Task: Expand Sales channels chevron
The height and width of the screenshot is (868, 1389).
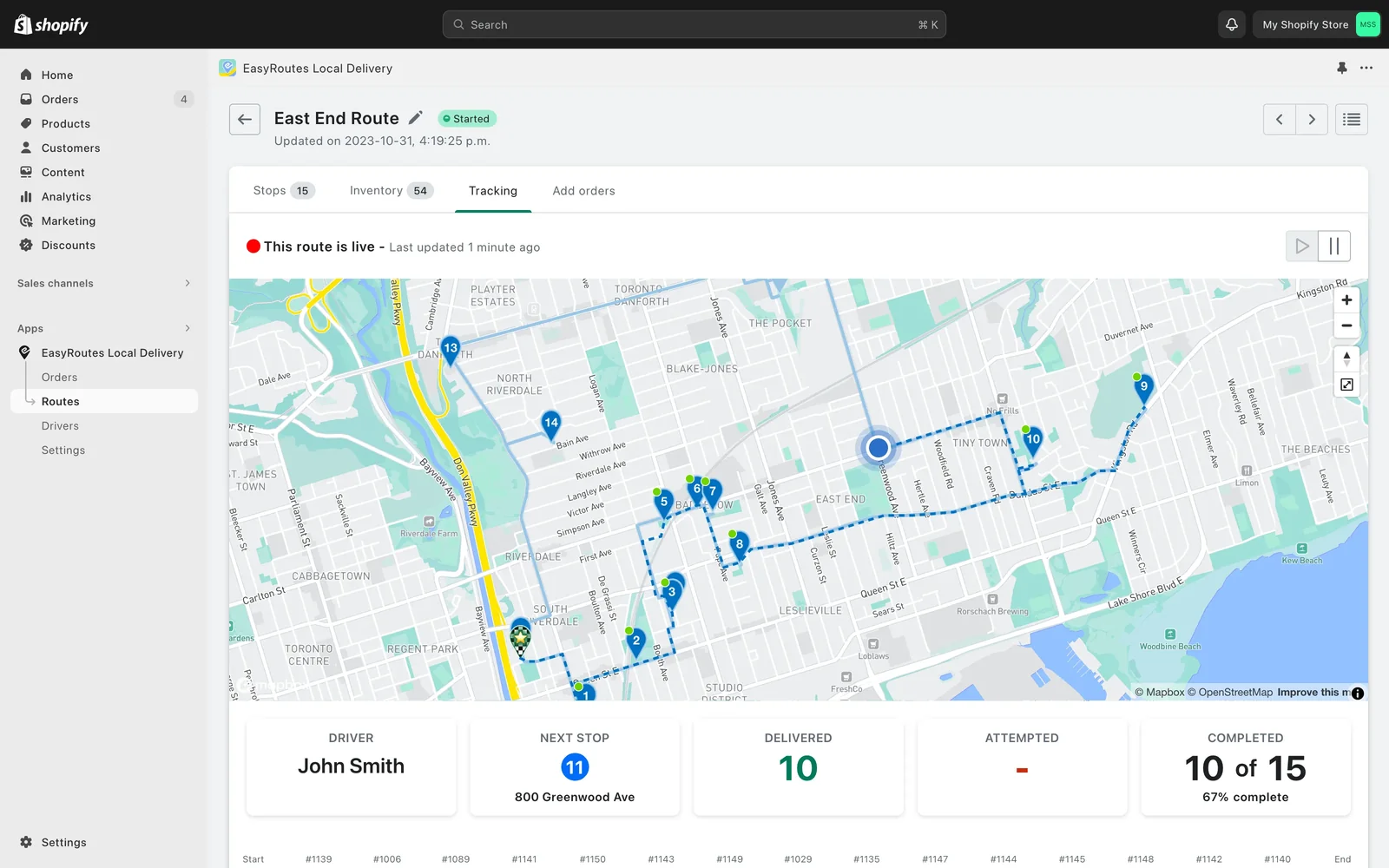Action: (x=188, y=283)
